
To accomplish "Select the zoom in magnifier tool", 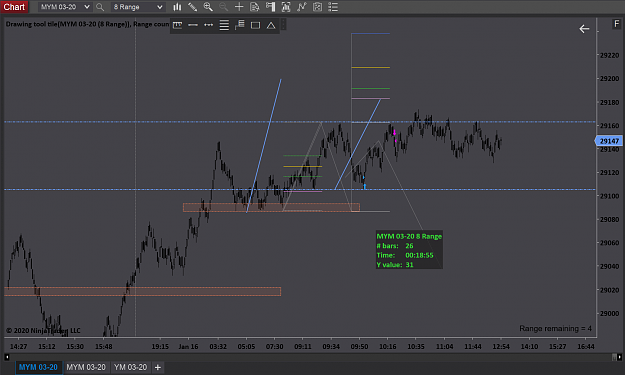I will pyautogui.click(x=208, y=7).
